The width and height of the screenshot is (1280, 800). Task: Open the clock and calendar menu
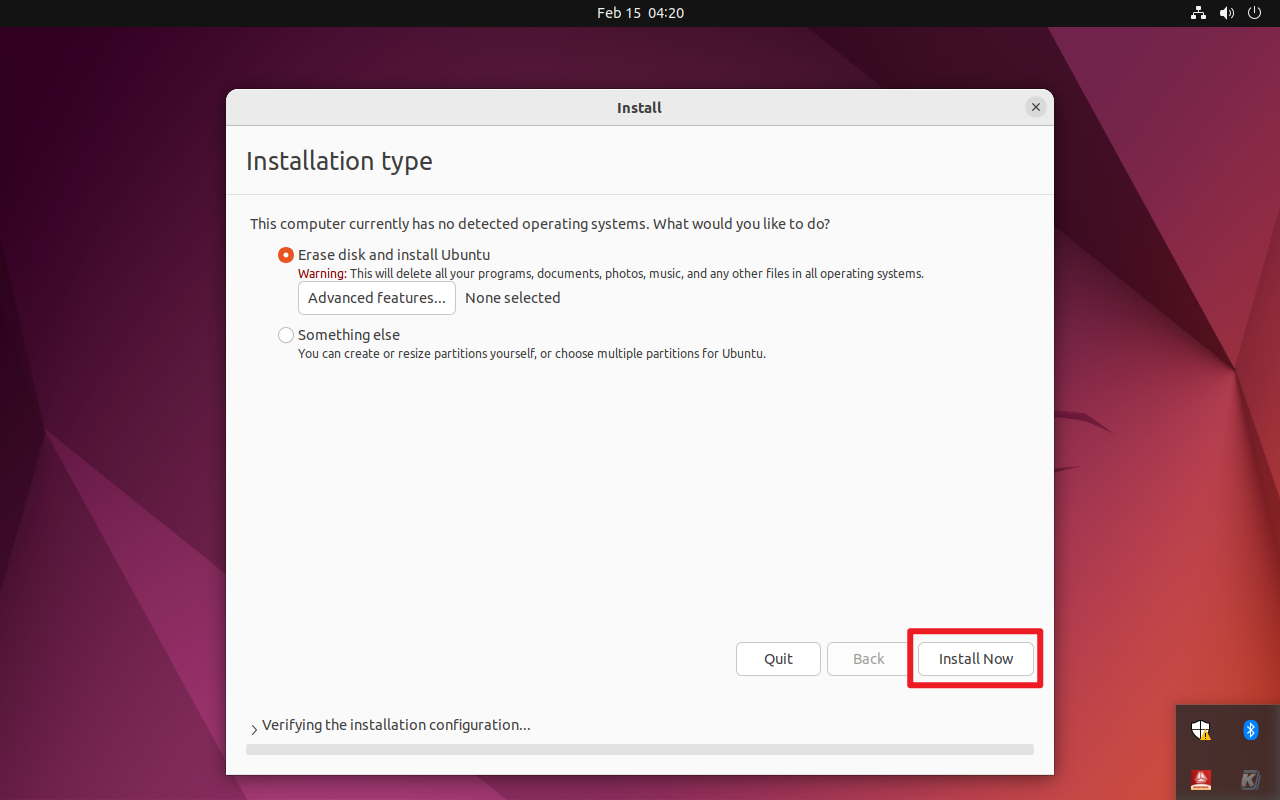click(640, 13)
